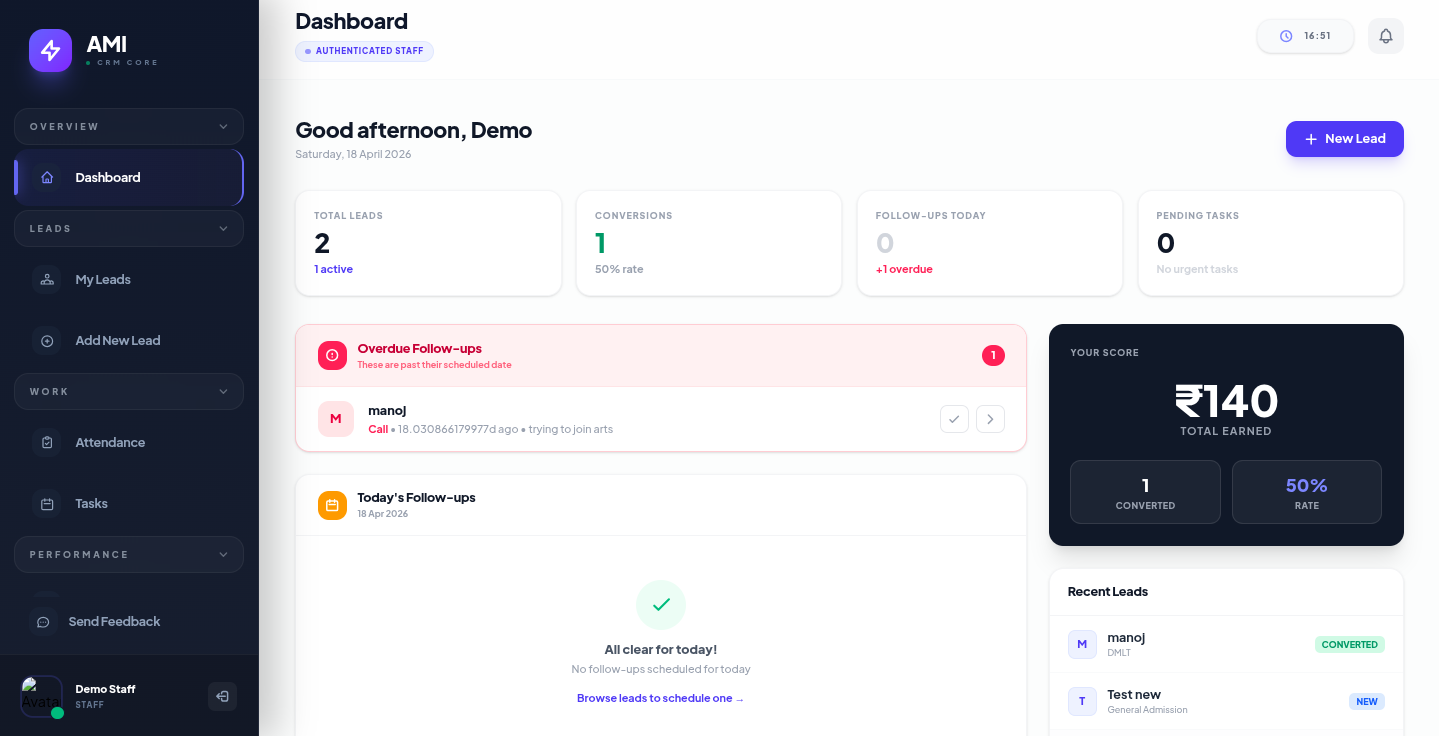Open Dashboard in the sidebar
The width and height of the screenshot is (1439, 736).
pyautogui.click(x=129, y=177)
